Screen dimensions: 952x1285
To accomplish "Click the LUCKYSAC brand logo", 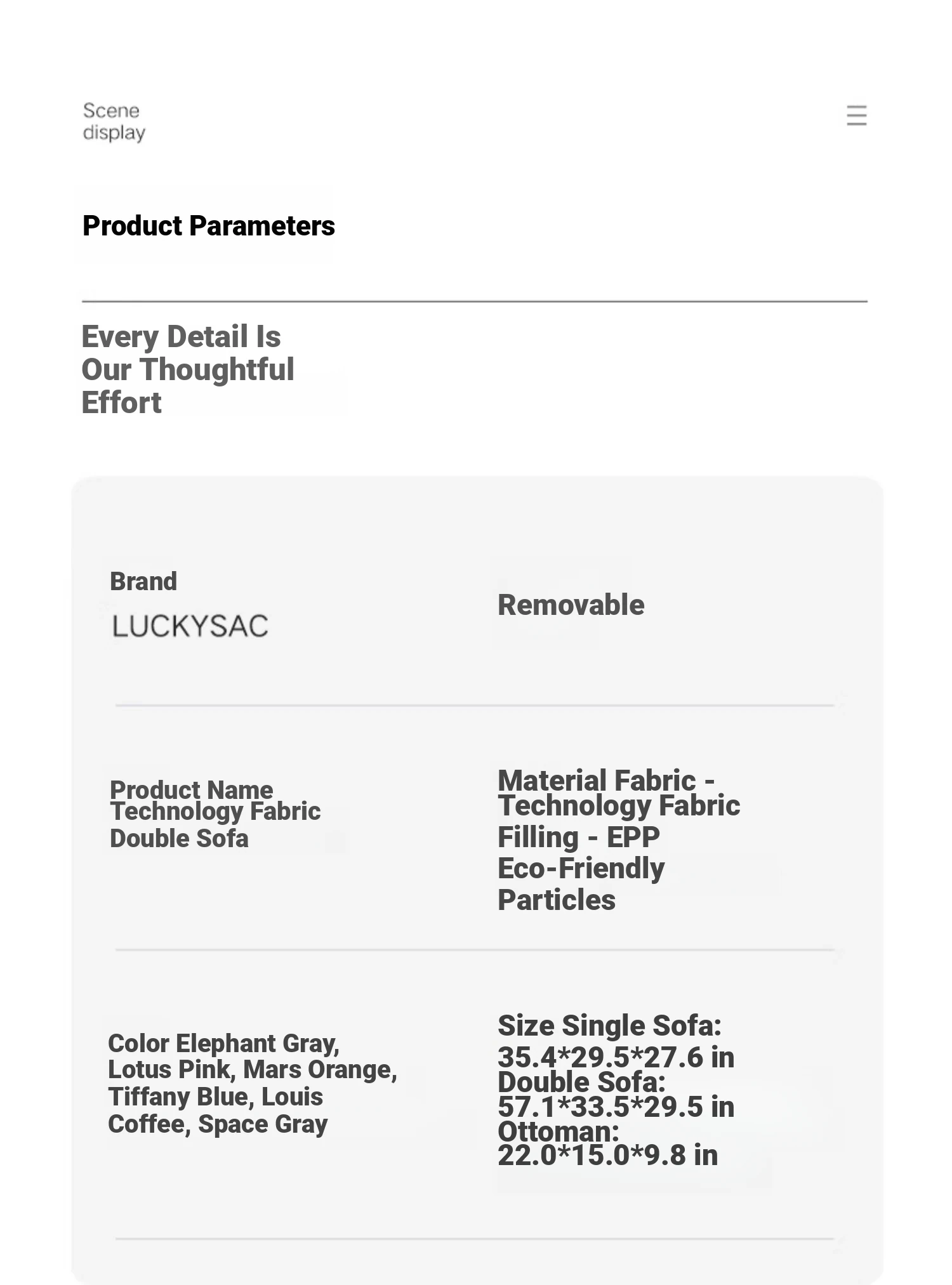I will click(190, 626).
